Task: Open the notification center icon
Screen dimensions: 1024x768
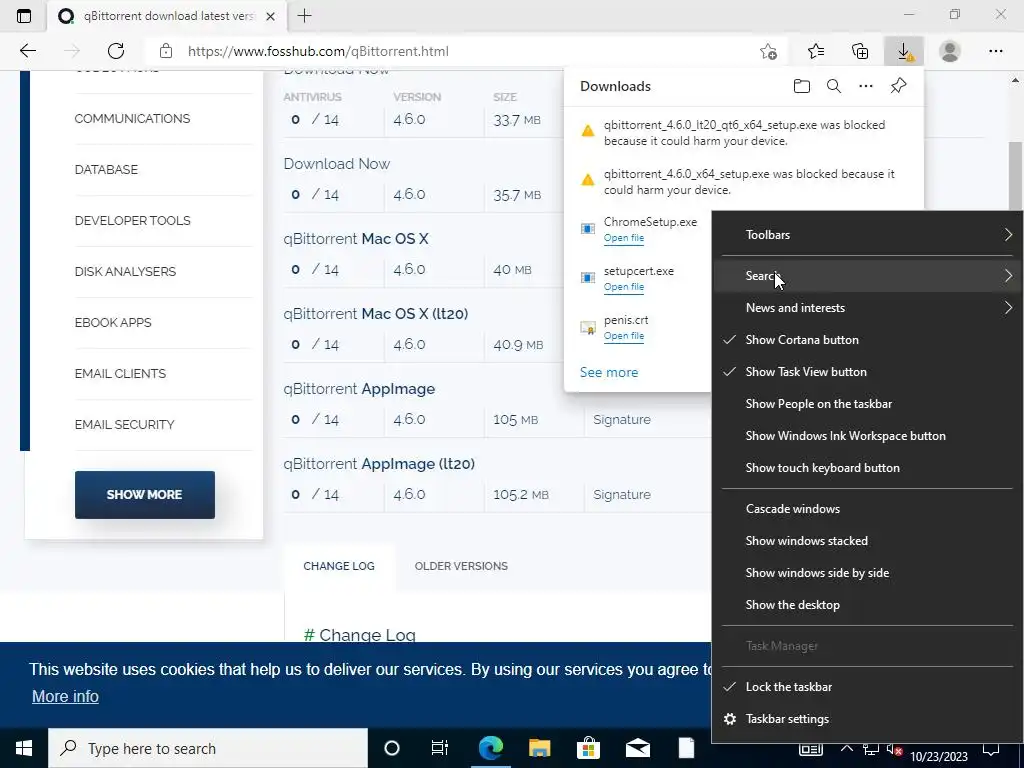Action: pyautogui.click(x=991, y=748)
